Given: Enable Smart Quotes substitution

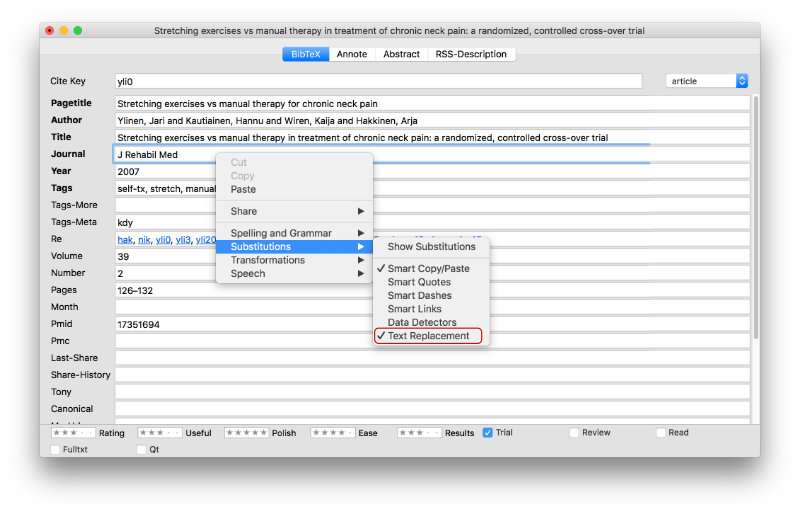Looking at the screenshot, I should [419, 282].
